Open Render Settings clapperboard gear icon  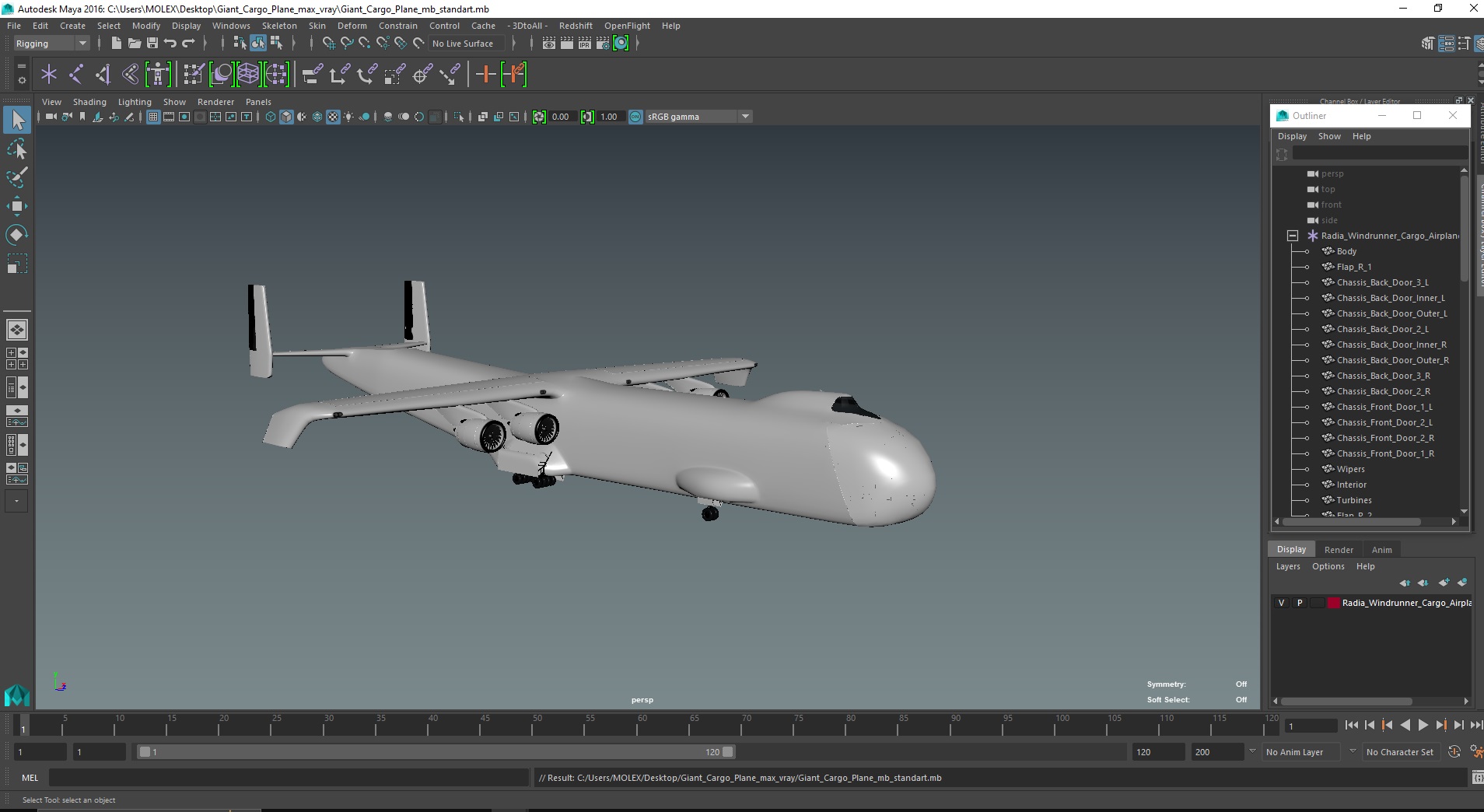603,44
